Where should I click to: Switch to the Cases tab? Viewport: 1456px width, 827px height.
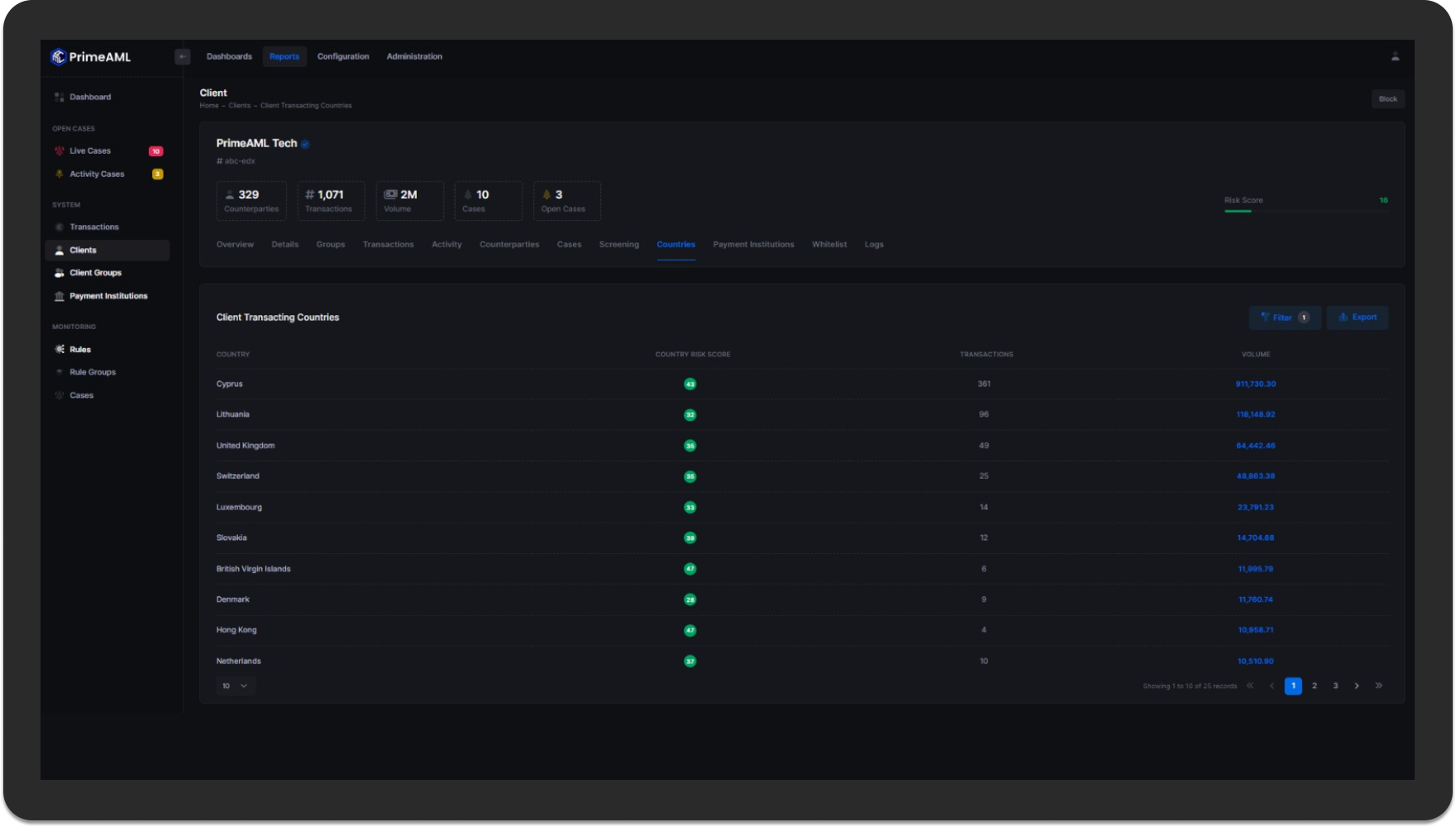569,245
